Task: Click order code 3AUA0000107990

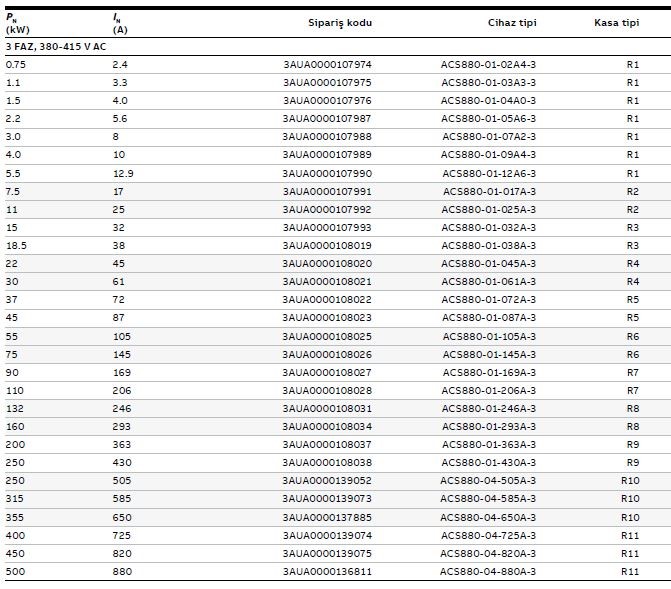Action: [327, 173]
